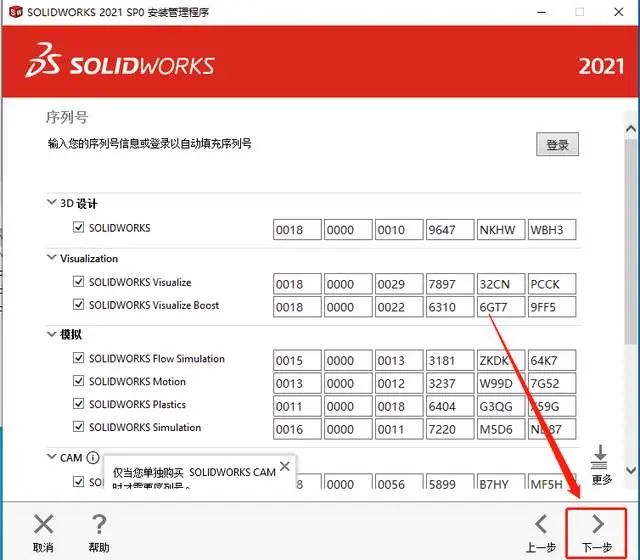The width and height of the screenshot is (640, 560).
Task: Open Help (帮助) question mark
Action: [99, 524]
